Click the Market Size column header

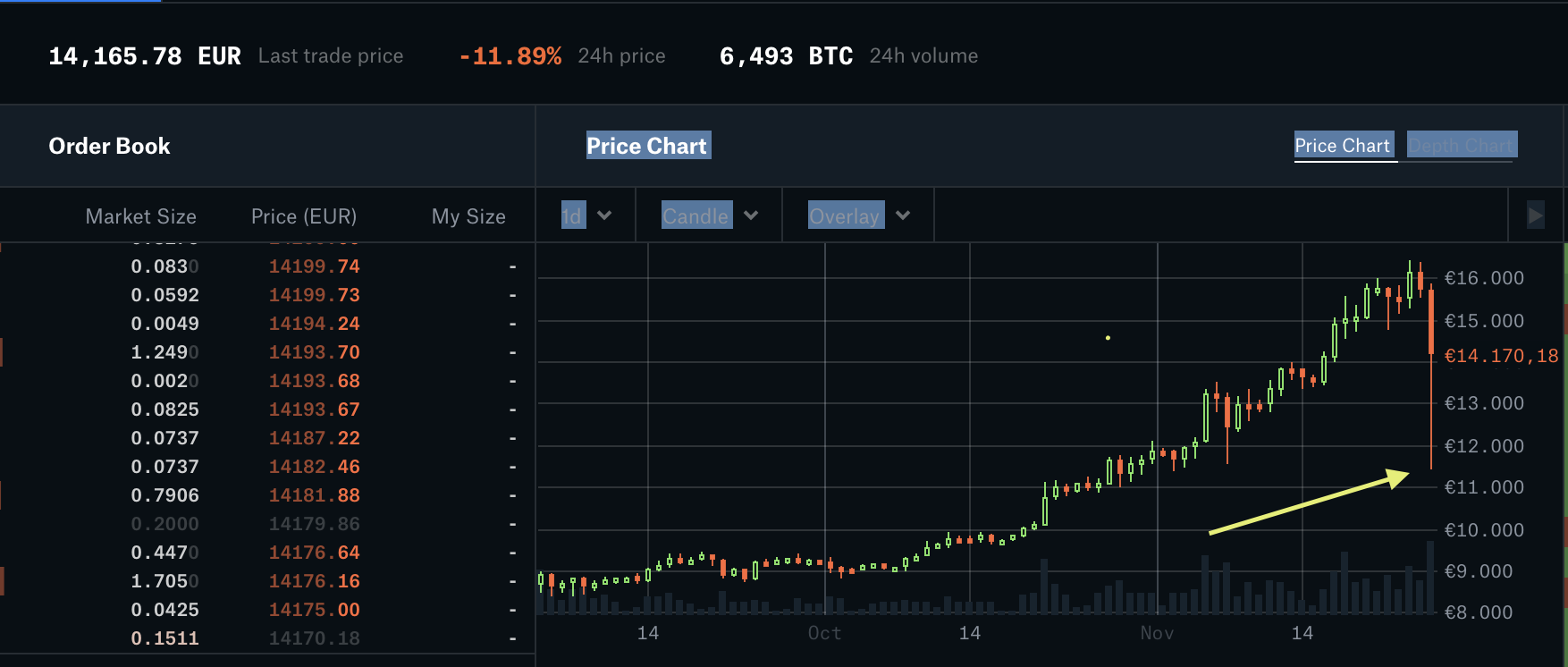coord(140,215)
